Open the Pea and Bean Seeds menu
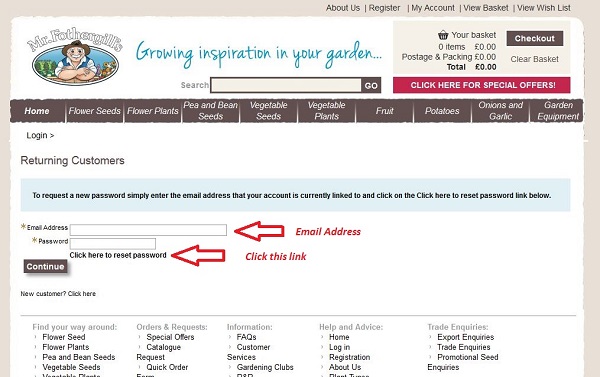 (x=210, y=111)
